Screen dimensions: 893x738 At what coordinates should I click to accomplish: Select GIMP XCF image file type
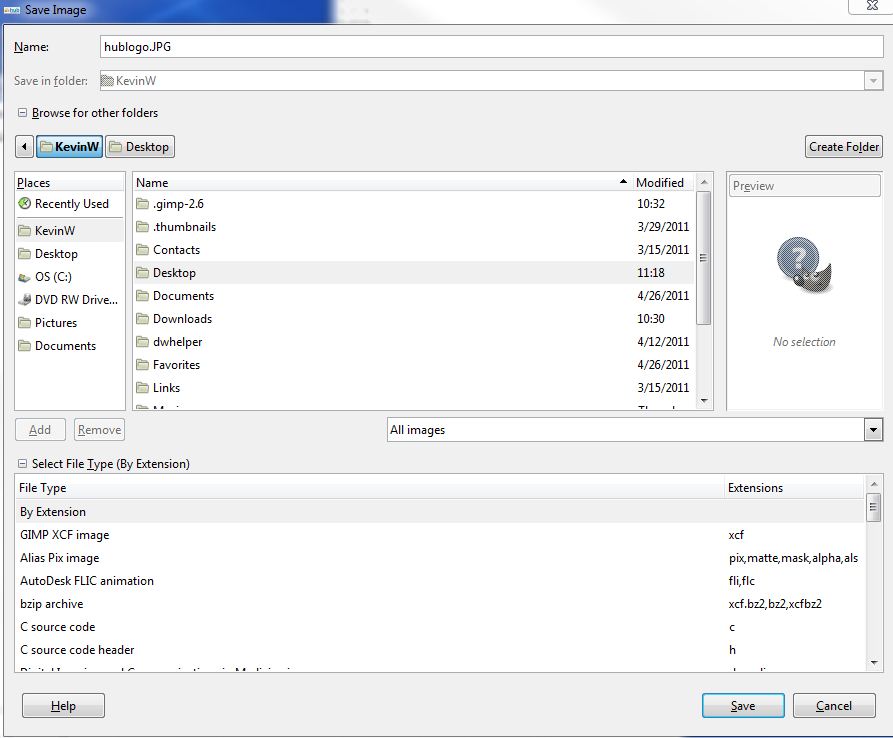pos(65,535)
